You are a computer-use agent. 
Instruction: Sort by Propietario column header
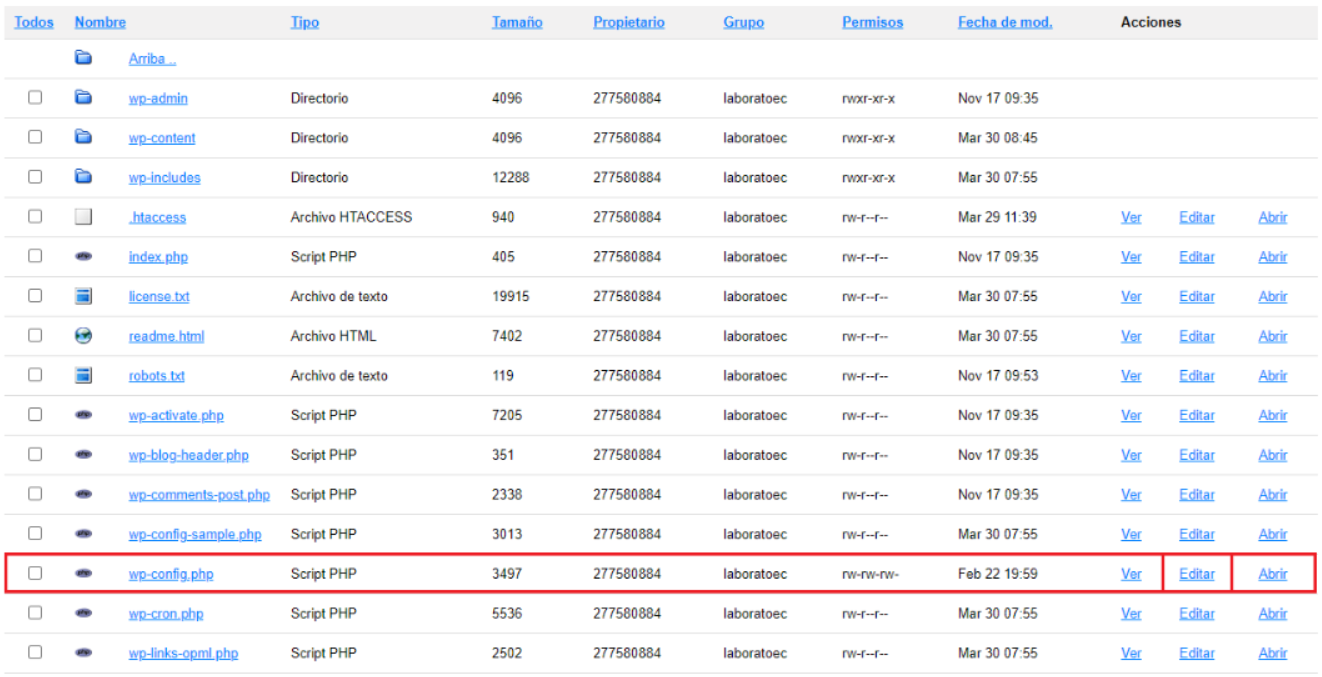(x=629, y=22)
